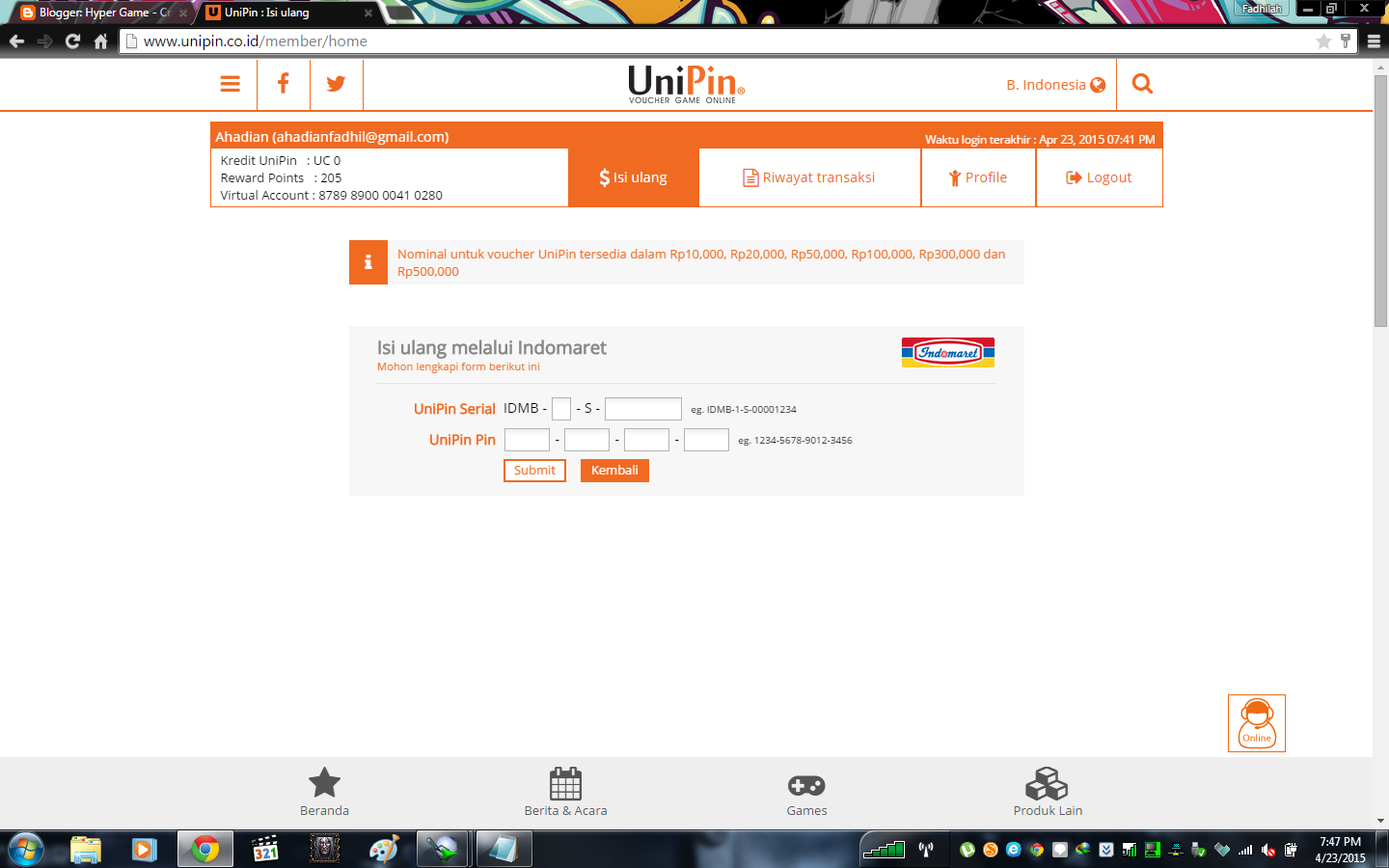Open the B. Indonesia language selector
Image resolution: width=1389 pixels, height=868 pixels.
tap(1055, 85)
